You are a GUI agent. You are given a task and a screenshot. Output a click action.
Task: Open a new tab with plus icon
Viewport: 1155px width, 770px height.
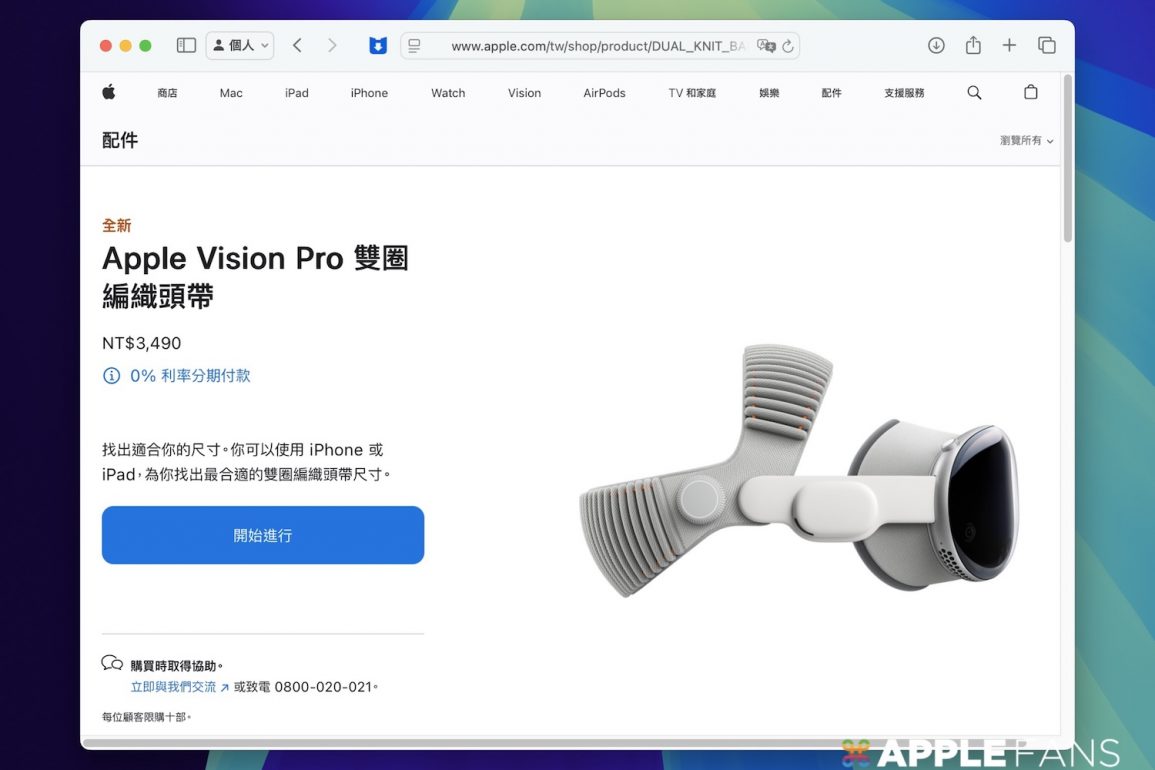pos(1009,45)
